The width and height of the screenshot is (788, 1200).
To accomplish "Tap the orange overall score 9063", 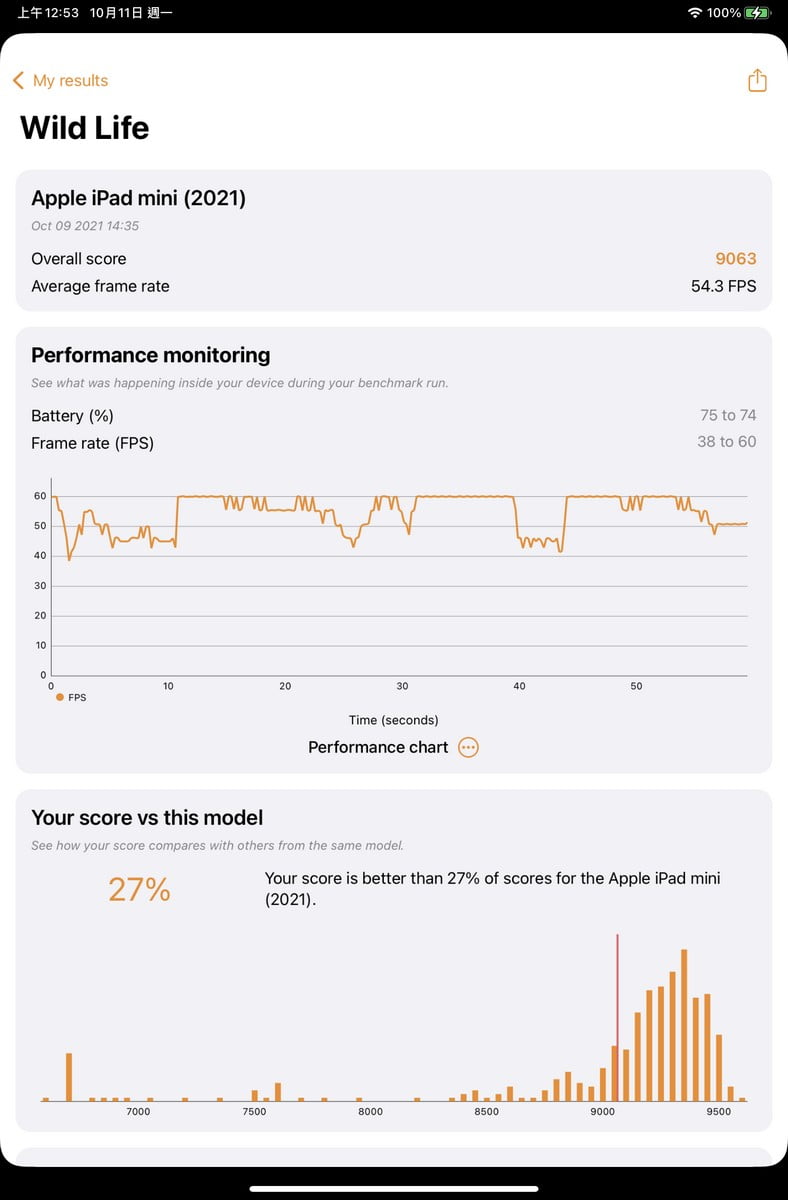I will 735,259.
